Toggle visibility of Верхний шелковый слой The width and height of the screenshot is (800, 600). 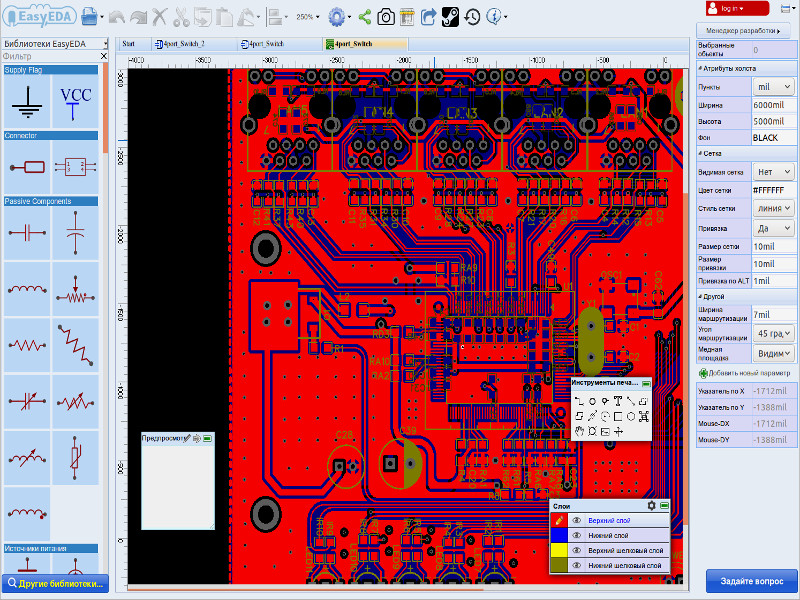click(x=577, y=551)
